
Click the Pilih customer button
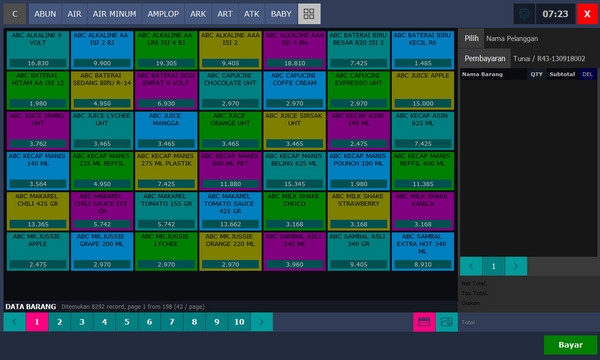click(x=471, y=38)
